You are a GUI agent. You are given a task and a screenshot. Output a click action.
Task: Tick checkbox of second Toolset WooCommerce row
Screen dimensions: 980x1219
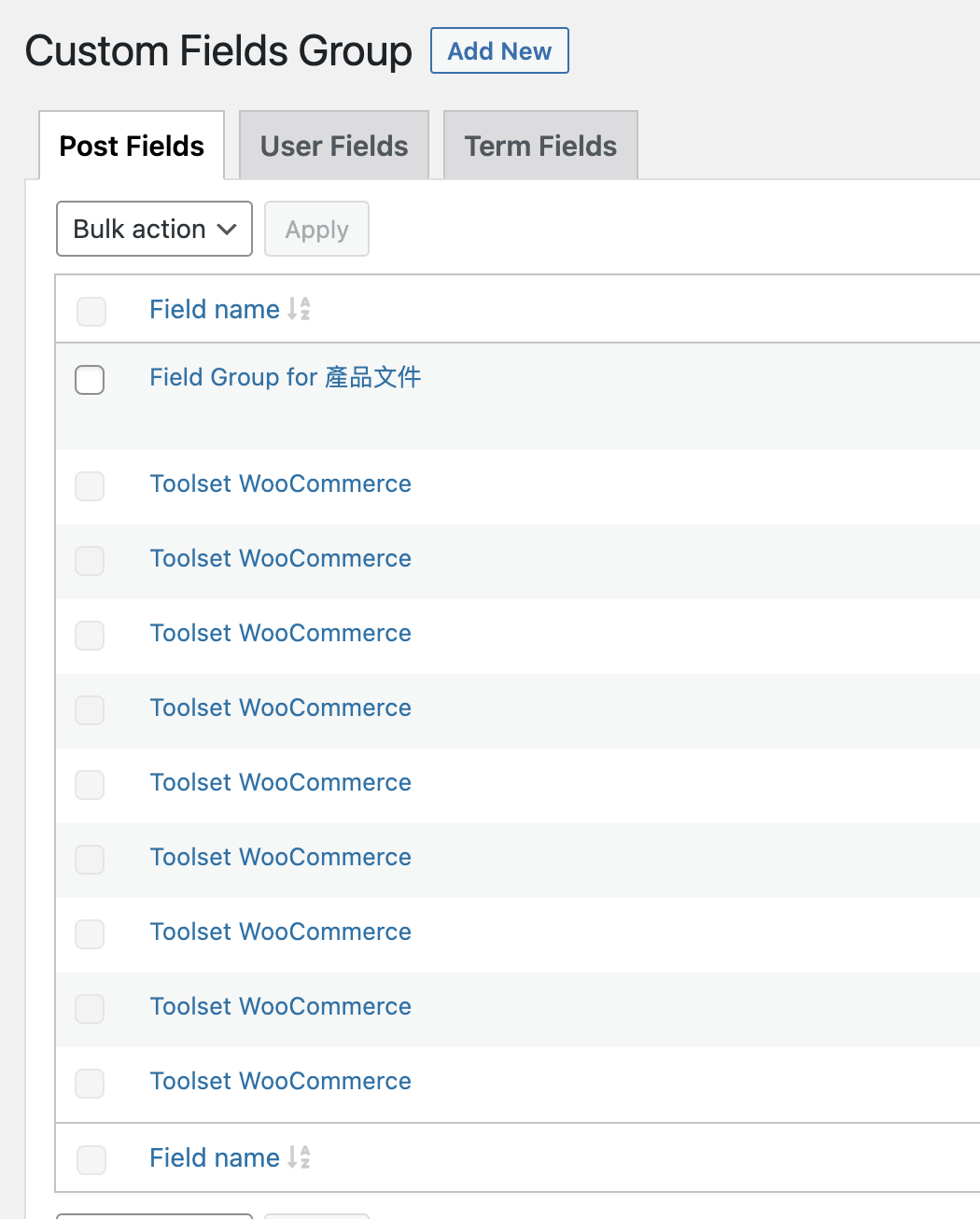click(x=90, y=560)
